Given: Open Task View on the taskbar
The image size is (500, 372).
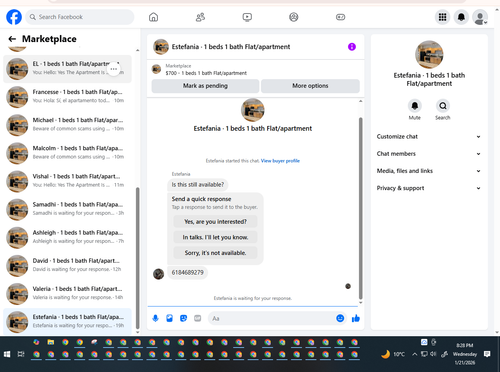Looking at the screenshot, I should point(21,354).
